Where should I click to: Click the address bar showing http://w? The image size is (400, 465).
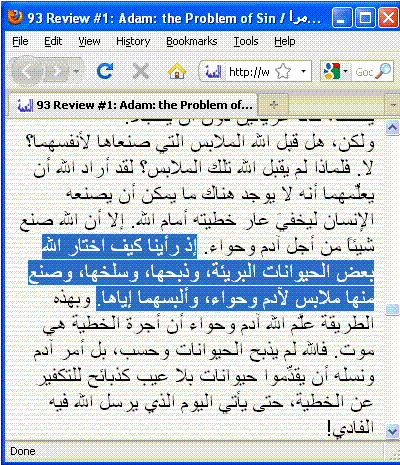pyautogui.click(x=249, y=71)
